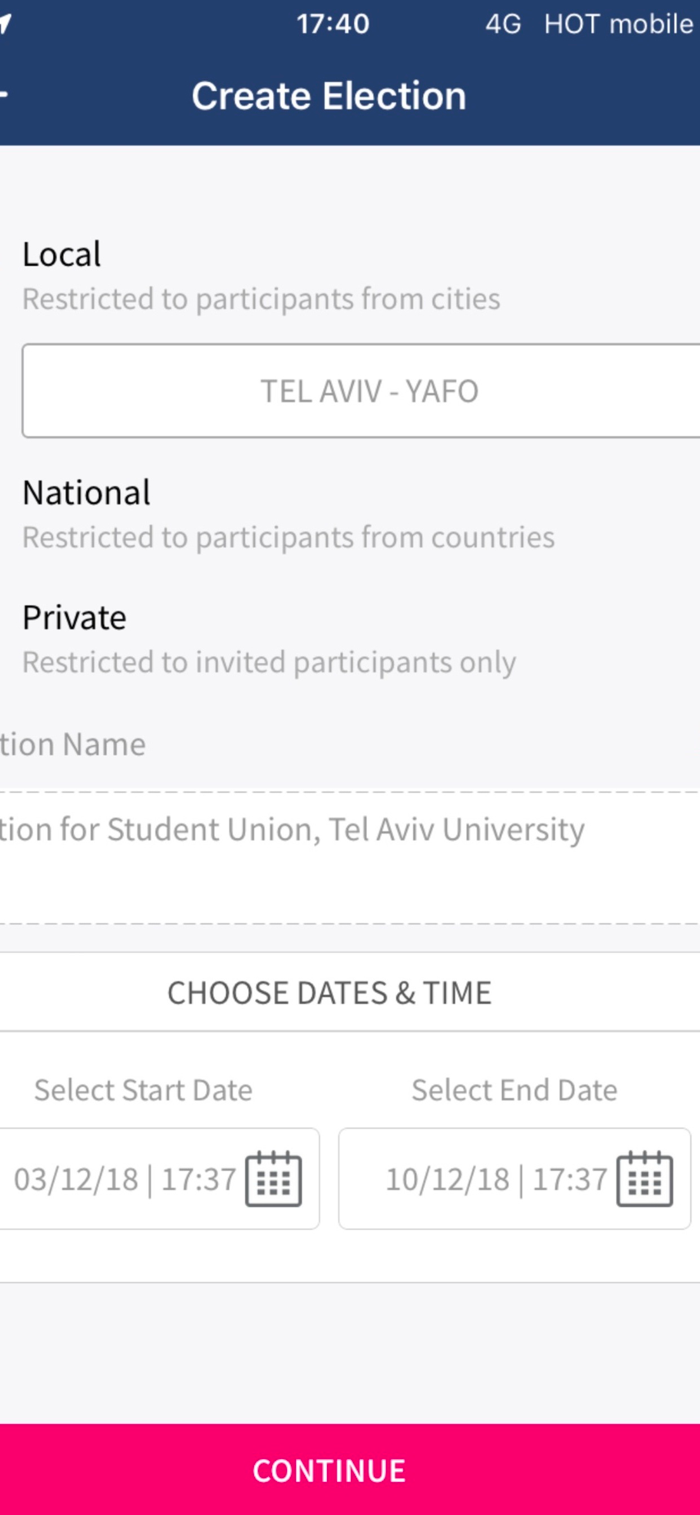Click the CHOOSE DATES & TIME header

tap(329, 993)
